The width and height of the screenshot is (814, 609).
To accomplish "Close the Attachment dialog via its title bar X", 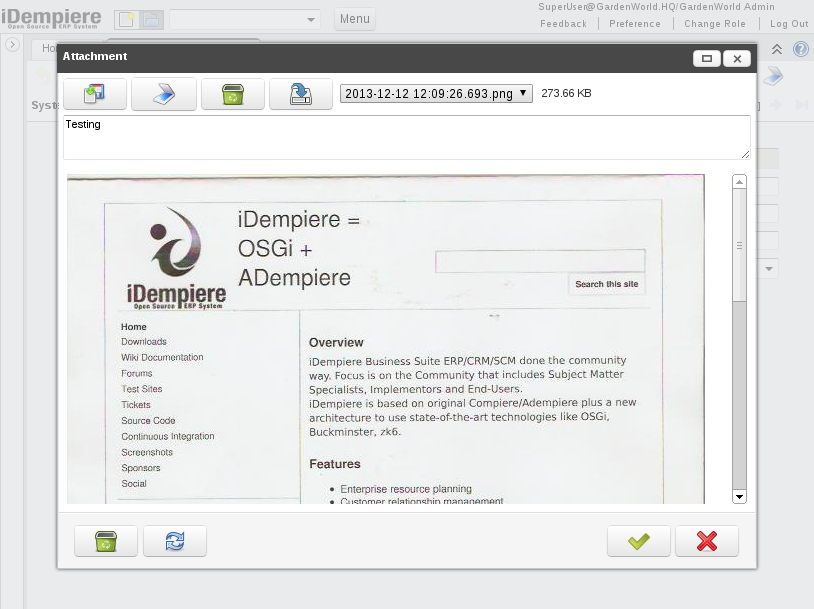I will [737, 58].
